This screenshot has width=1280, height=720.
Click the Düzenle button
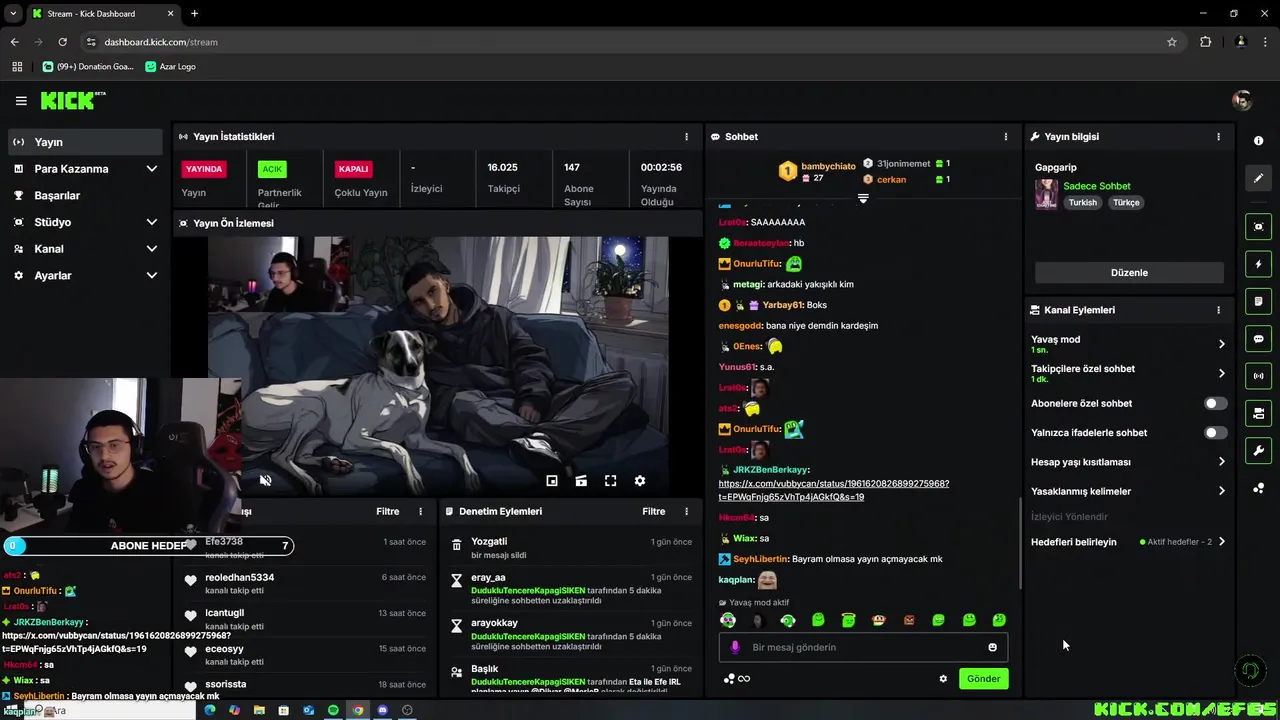[1129, 273]
